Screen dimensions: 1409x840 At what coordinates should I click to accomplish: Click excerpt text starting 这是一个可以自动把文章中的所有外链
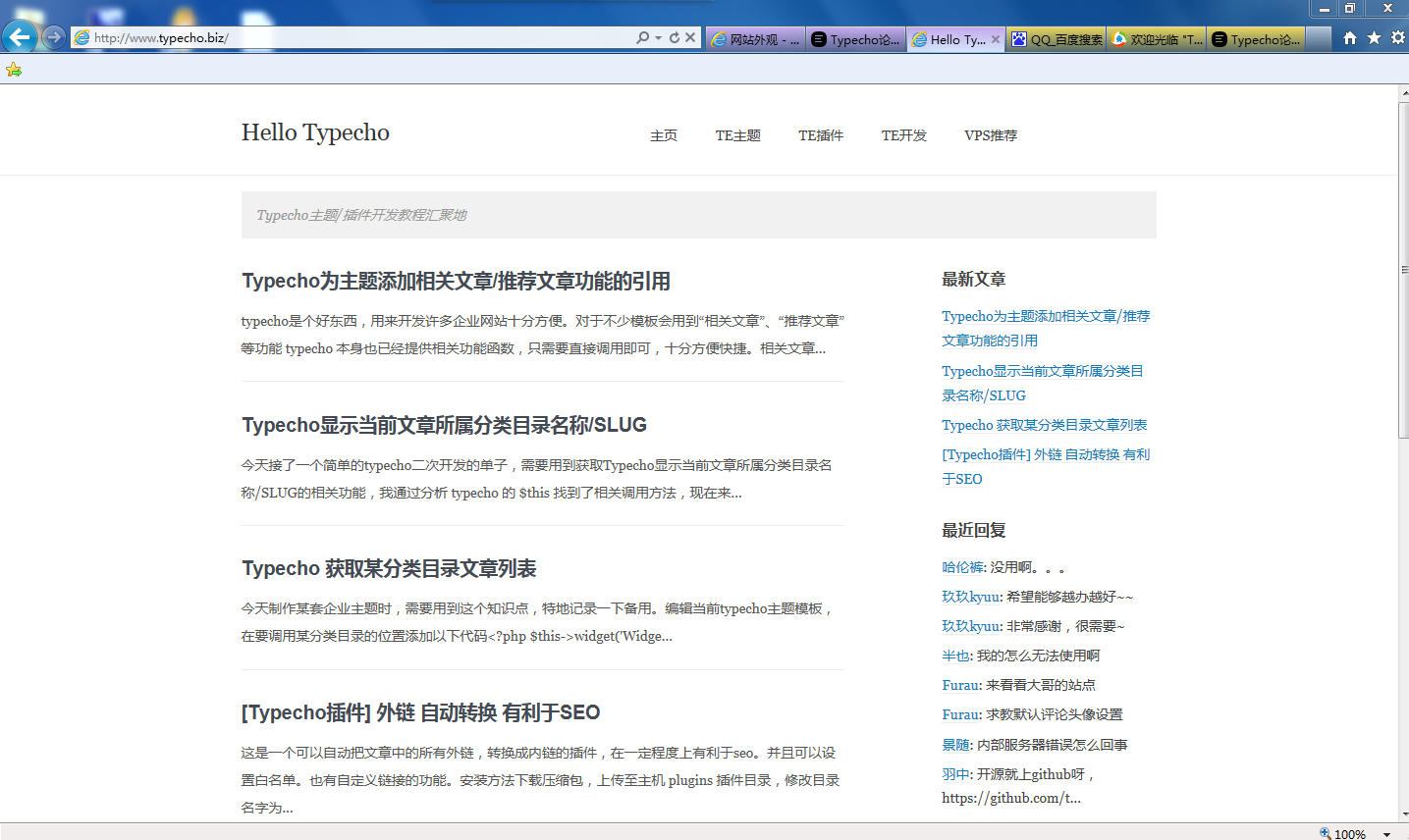pos(540,780)
